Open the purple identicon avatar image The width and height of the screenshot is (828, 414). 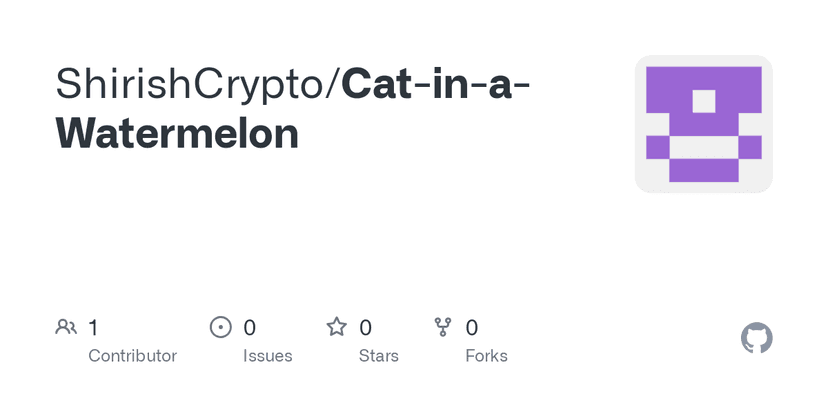tap(704, 124)
